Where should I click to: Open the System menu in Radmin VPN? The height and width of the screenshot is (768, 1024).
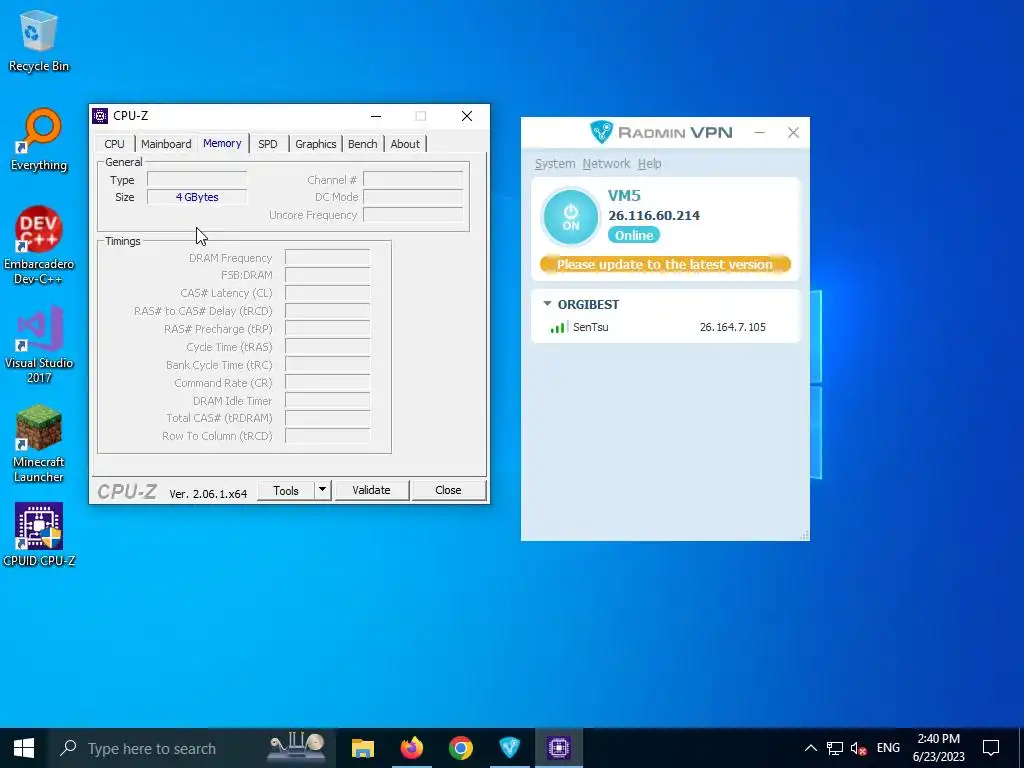point(555,164)
